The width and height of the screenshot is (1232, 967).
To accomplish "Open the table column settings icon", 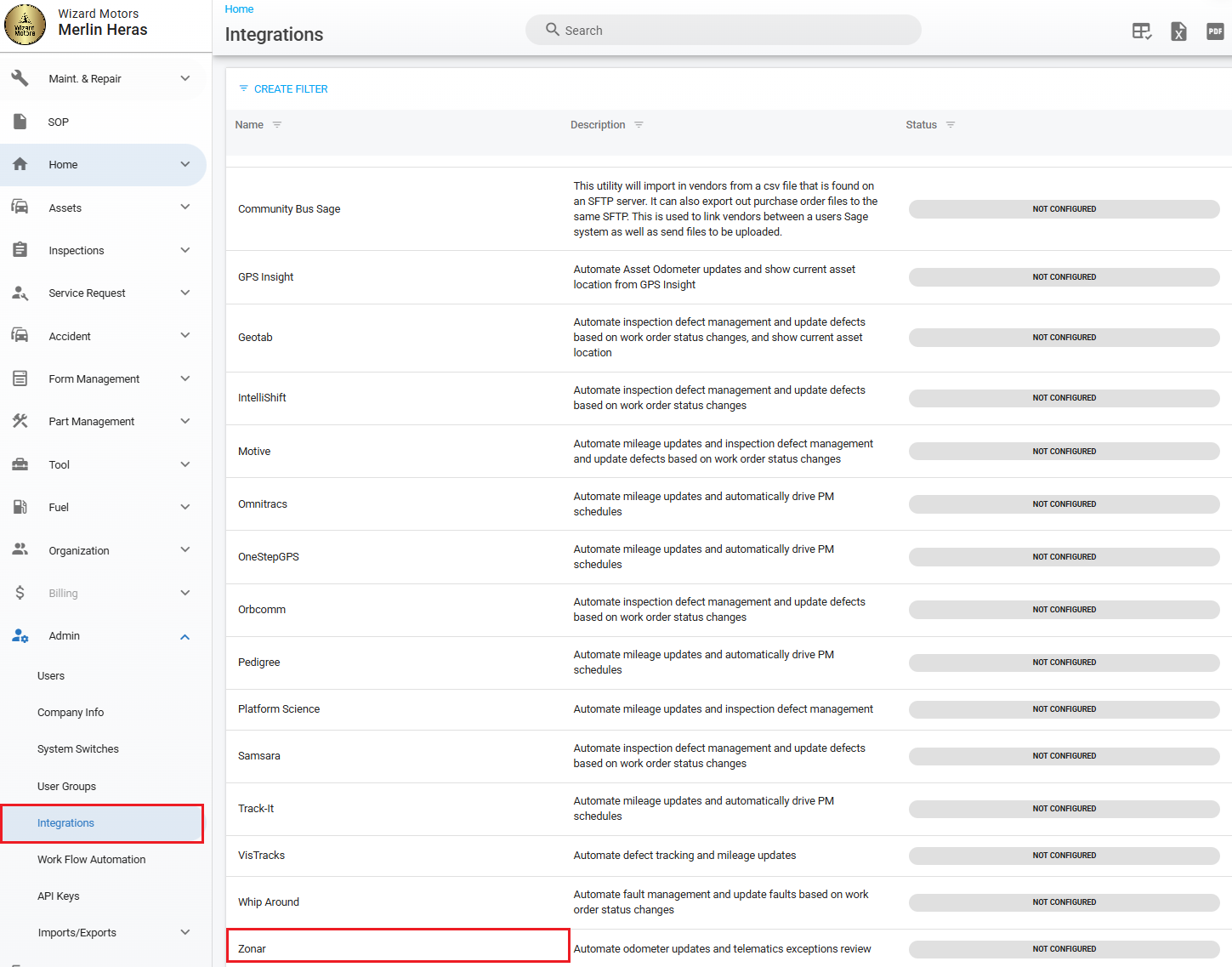I will [x=1141, y=31].
